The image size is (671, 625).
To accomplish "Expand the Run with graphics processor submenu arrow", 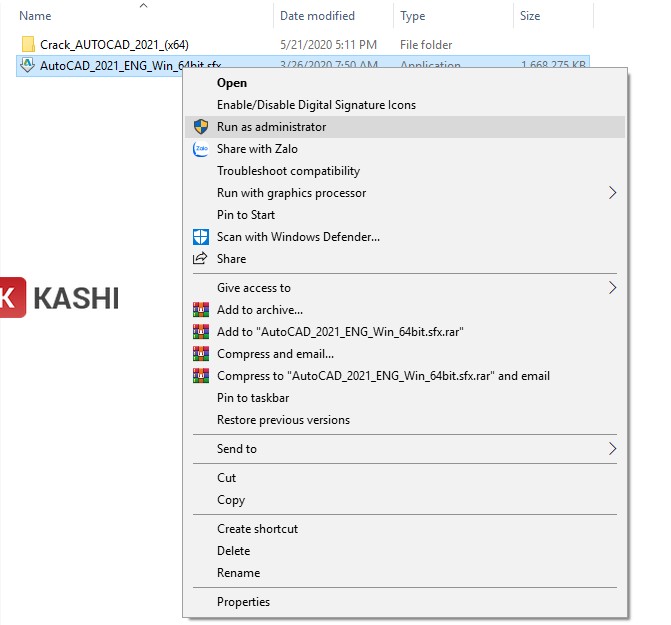I will tap(612, 193).
